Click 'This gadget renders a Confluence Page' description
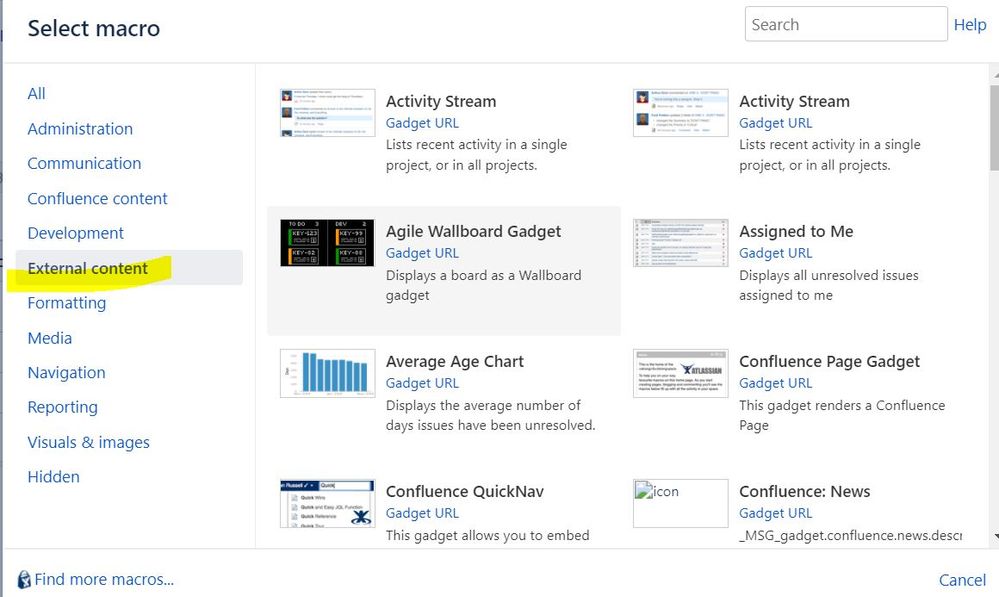 click(842, 415)
